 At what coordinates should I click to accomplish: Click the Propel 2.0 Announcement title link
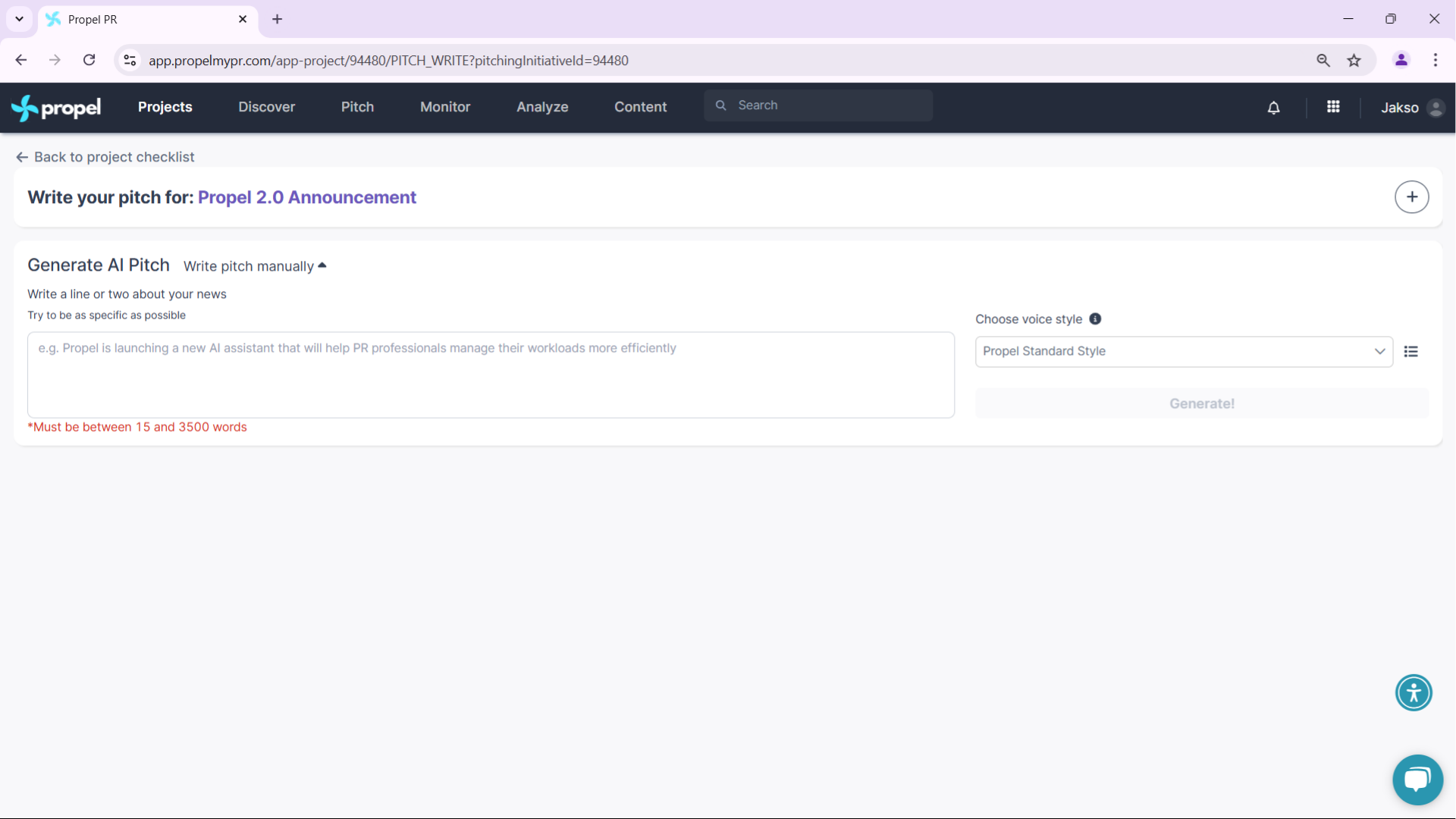307,197
